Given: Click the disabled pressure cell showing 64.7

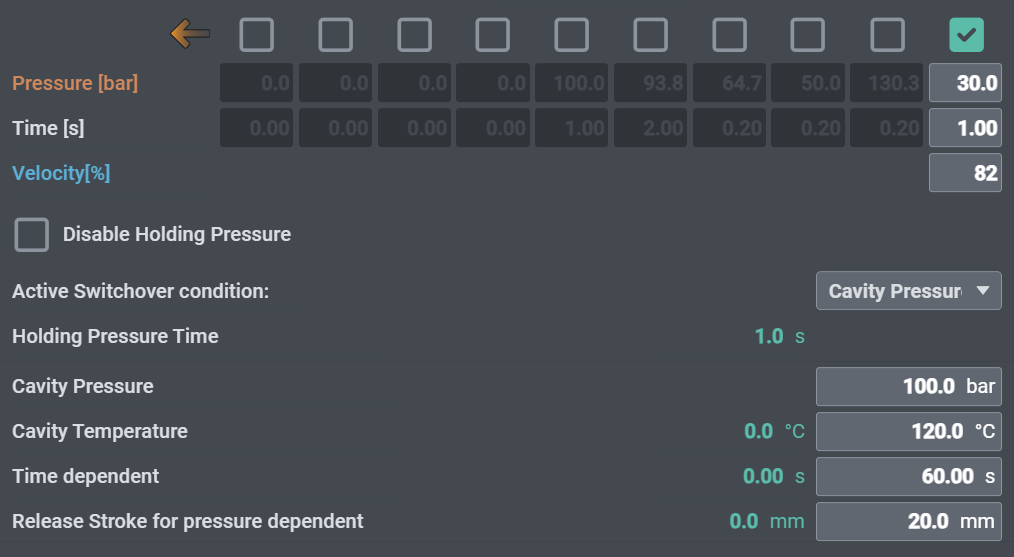Looking at the screenshot, I should click(x=729, y=83).
